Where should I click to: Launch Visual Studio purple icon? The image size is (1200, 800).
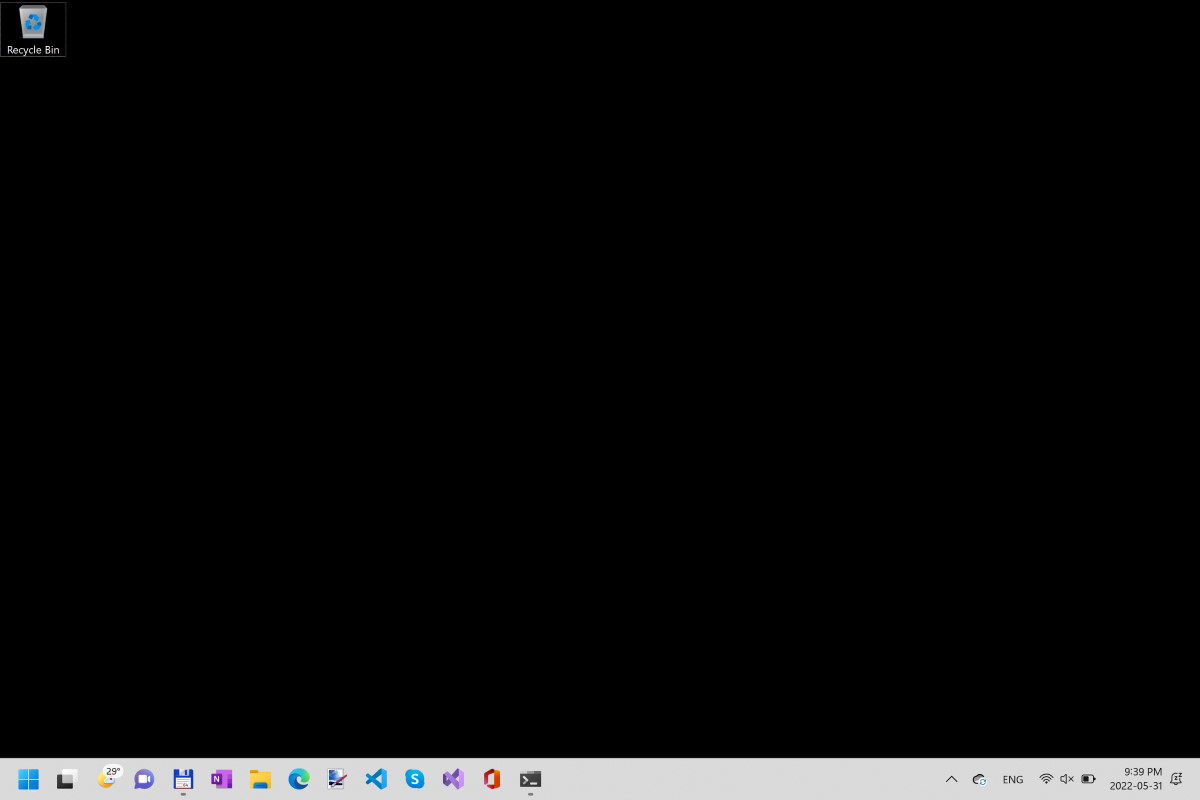coord(453,779)
